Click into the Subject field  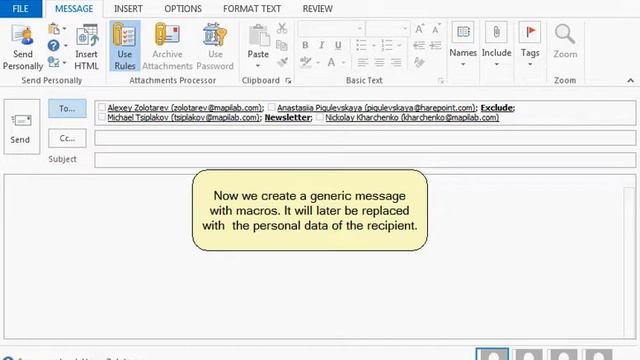tap(365, 160)
